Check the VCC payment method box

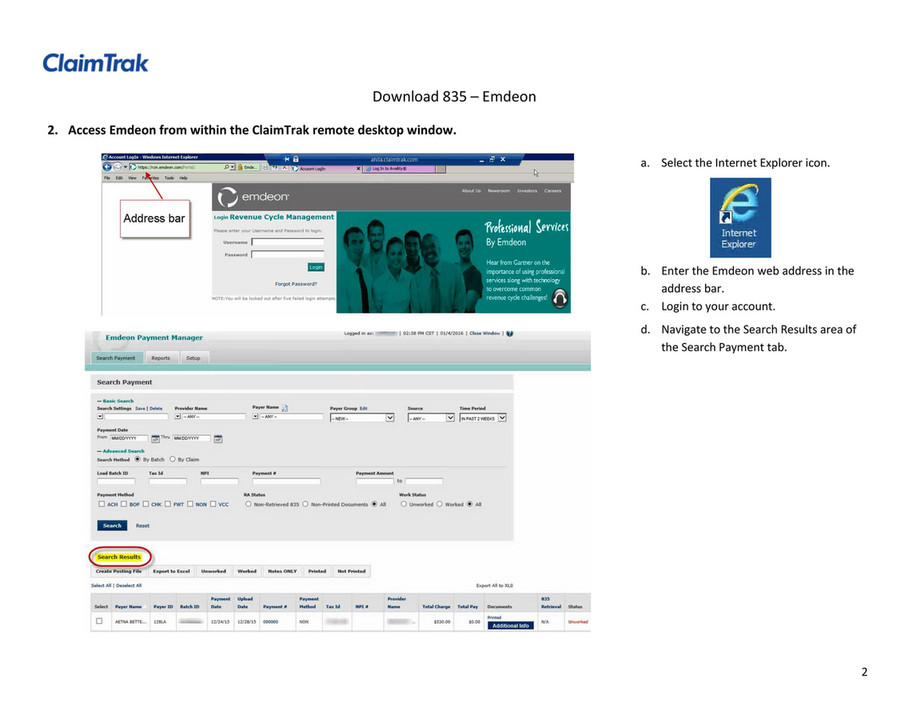click(x=213, y=504)
